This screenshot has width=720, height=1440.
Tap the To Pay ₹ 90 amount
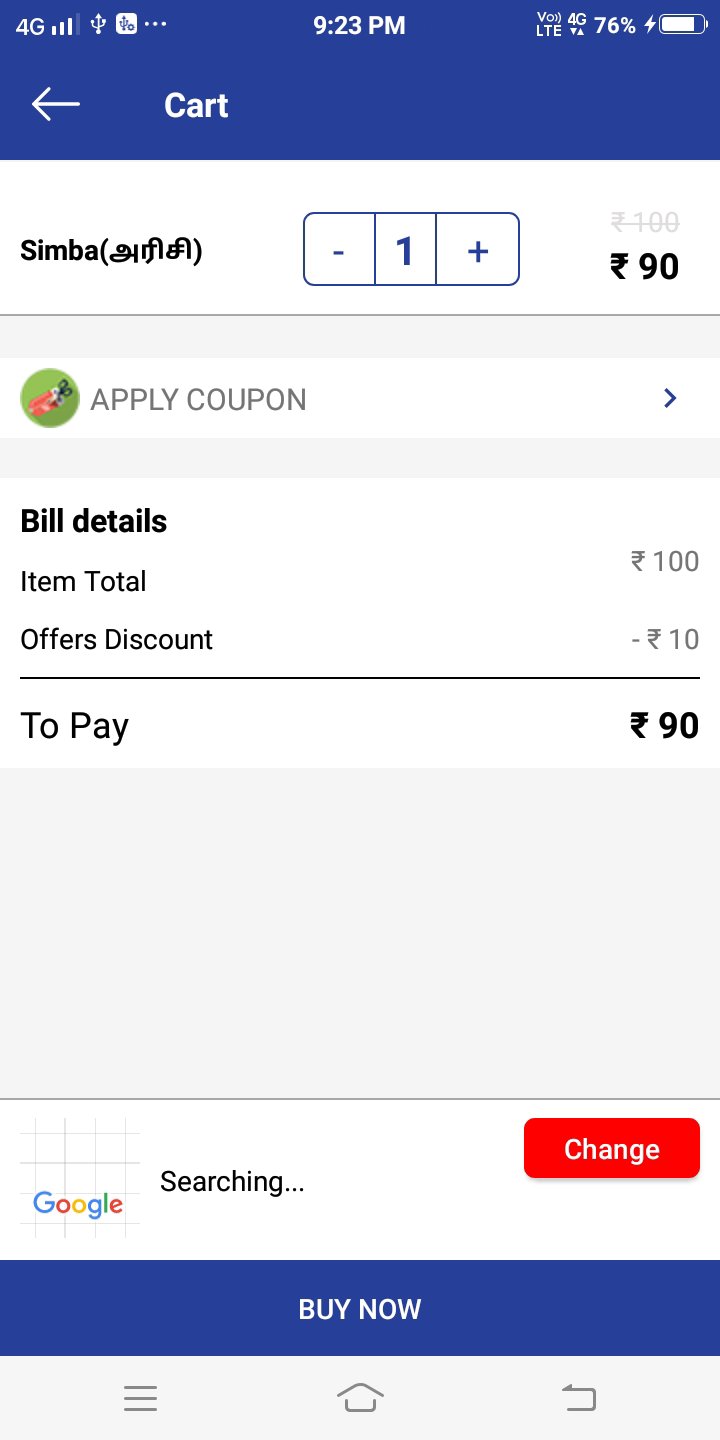click(x=664, y=725)
